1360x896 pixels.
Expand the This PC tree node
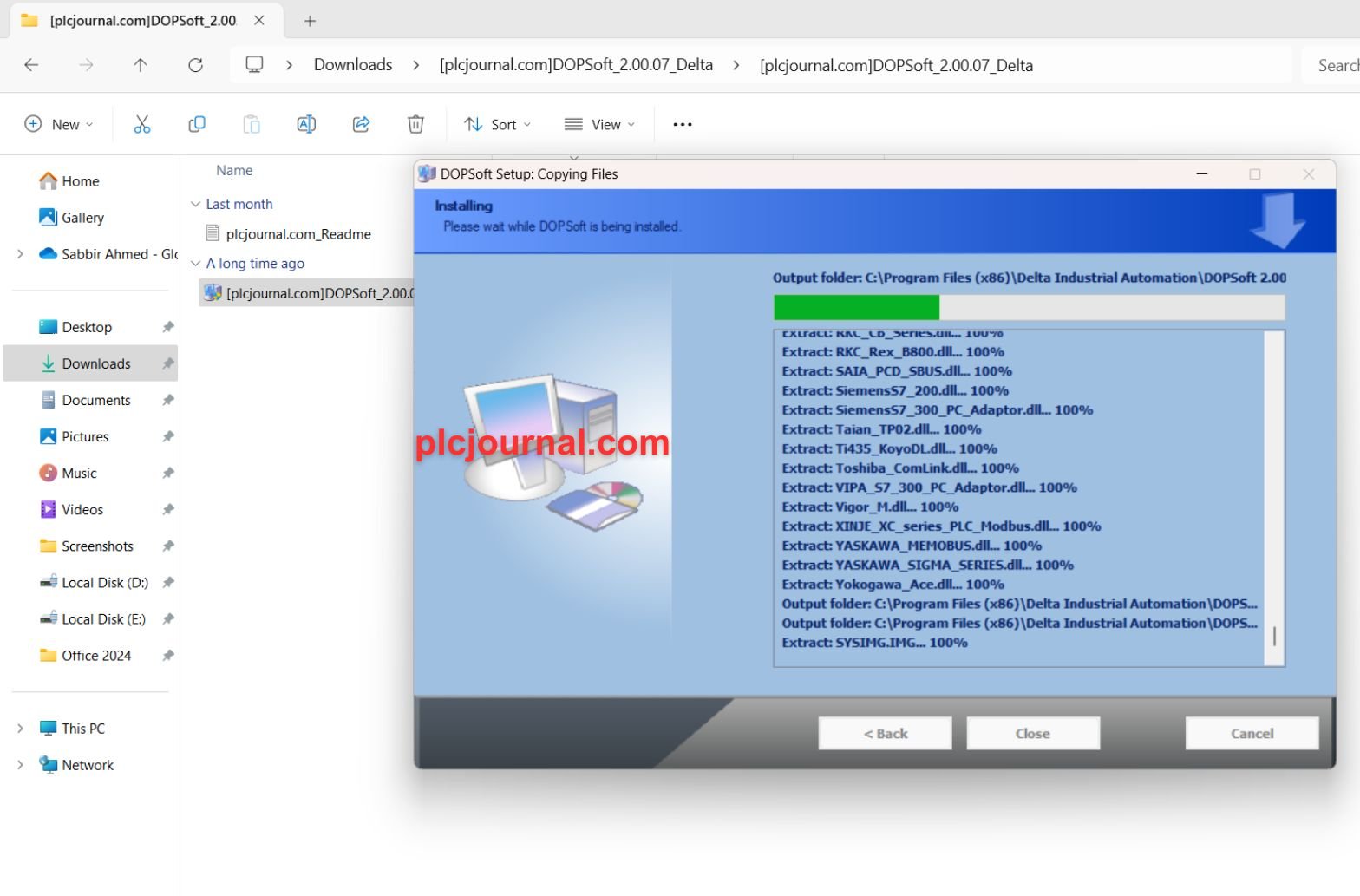click(20, 729)
